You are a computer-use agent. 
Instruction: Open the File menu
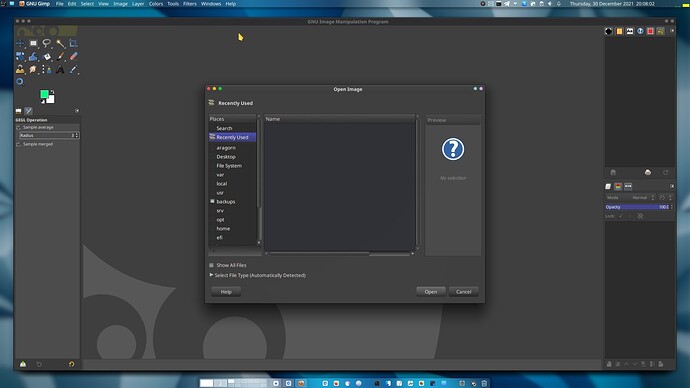59,4
